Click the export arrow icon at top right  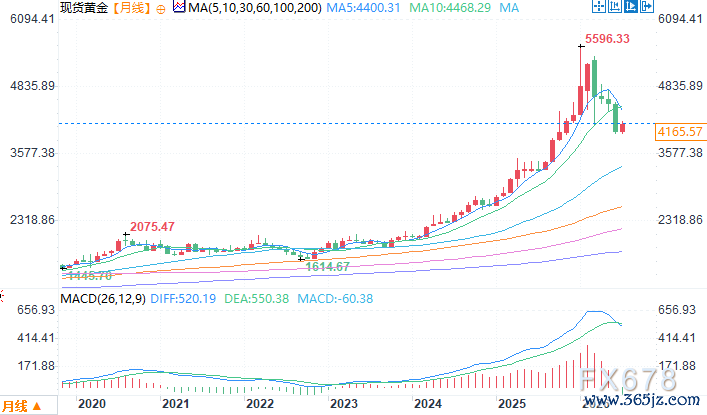pos(647,6)
